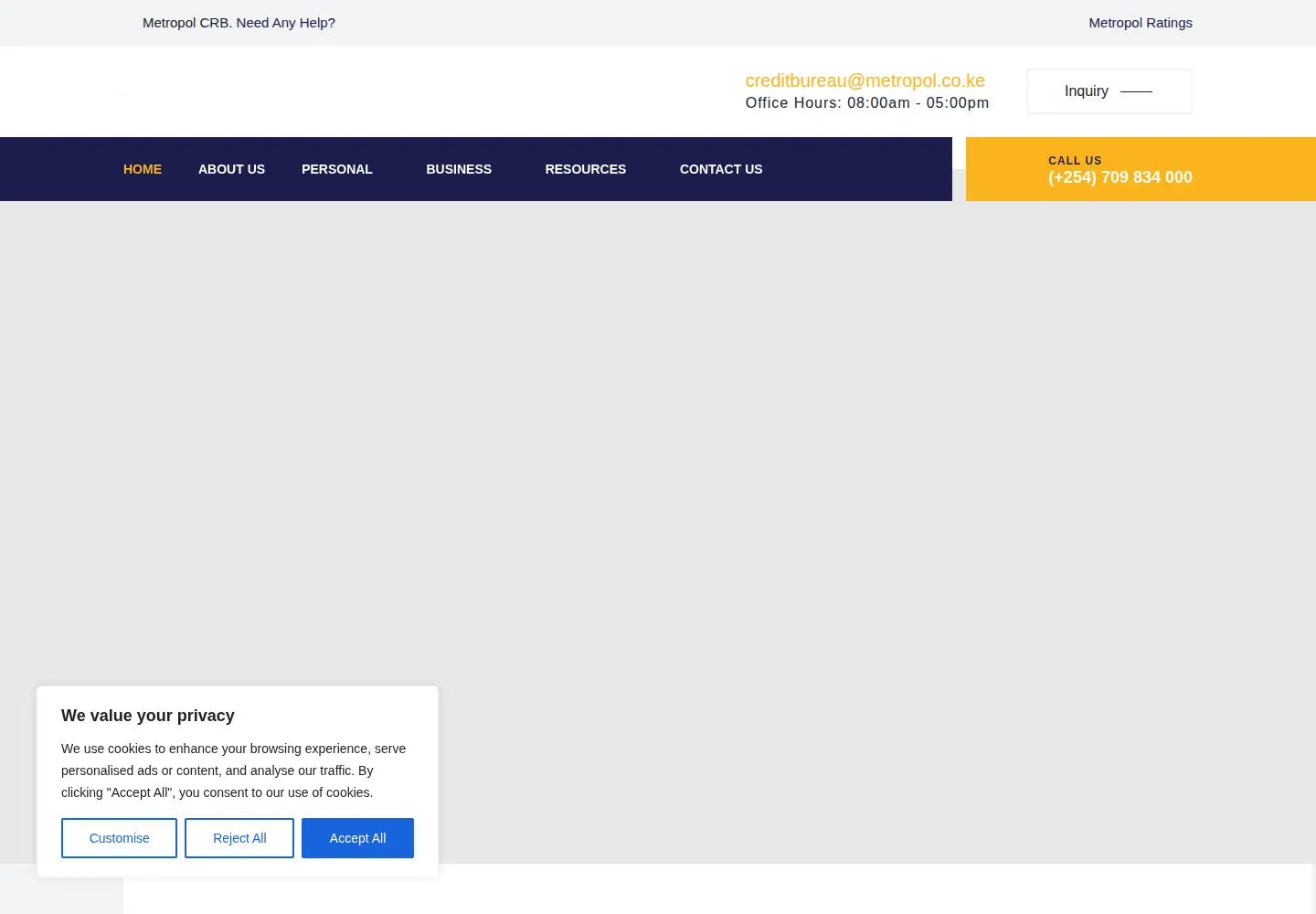The width and height of the screenshot is (1316, 914).
Task: Open the ABOUT US menu item
Action: (x=231, y=169)
